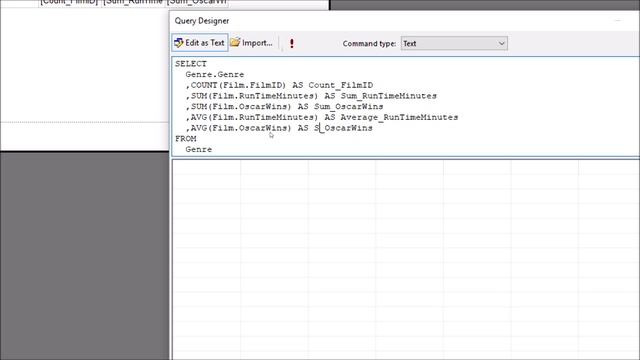This screenshot has height=360, width=640.
Task: Click the Edit as Text button
Action: click(200, 43)
